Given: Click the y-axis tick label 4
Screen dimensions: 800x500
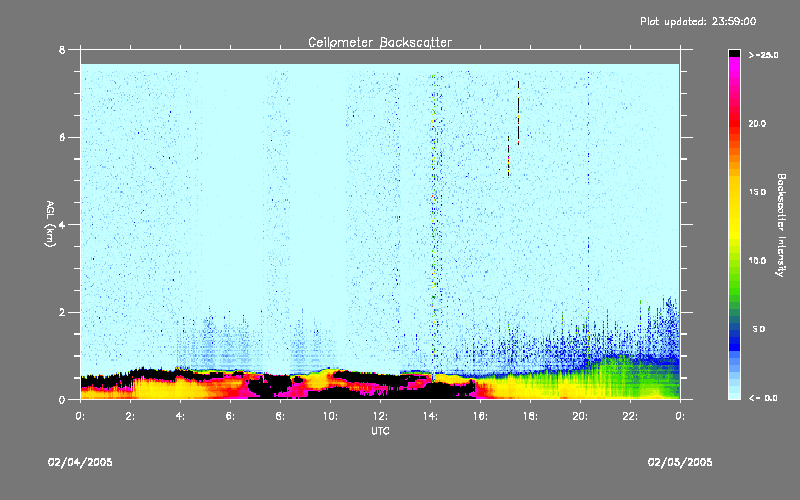Looking at the screenshot, I should coord(62,225).
